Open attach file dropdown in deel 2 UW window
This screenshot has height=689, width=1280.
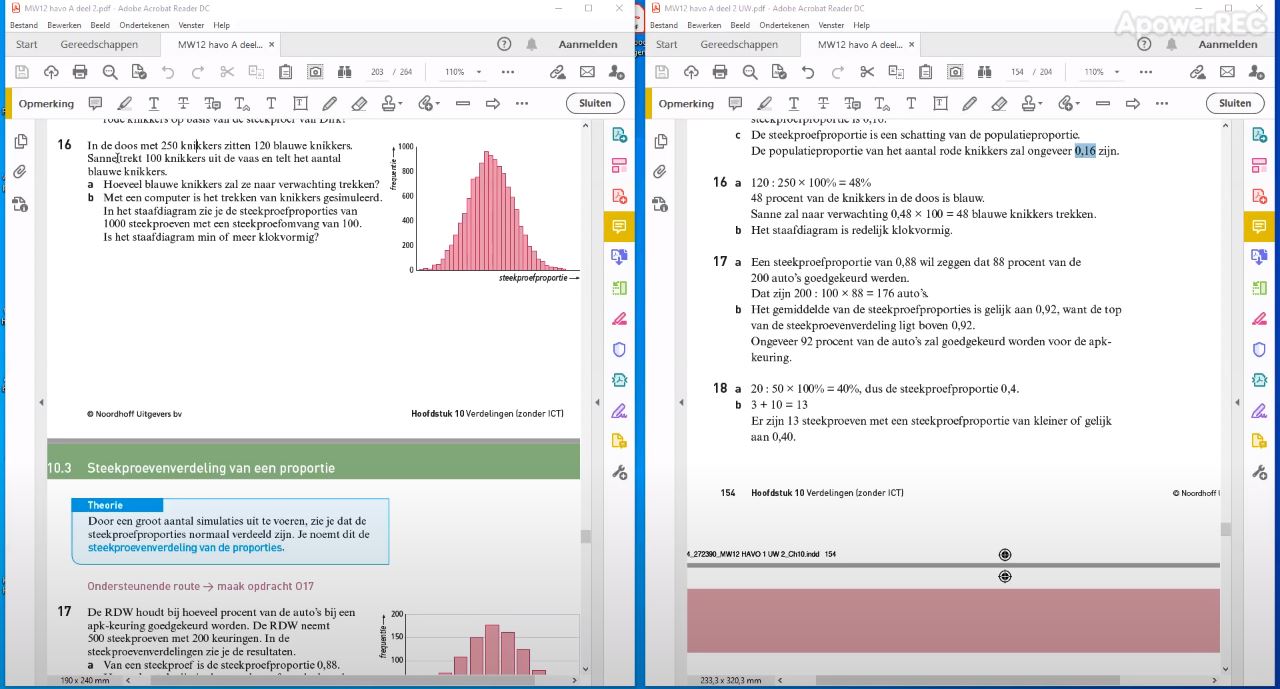pos(1069,103)
